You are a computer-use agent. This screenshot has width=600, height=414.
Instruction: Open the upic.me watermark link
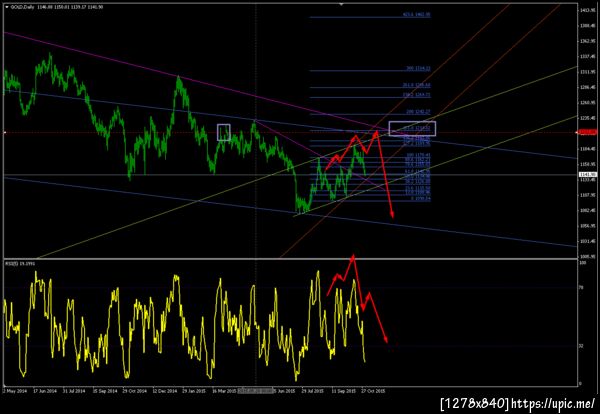(x=553, y=404)
